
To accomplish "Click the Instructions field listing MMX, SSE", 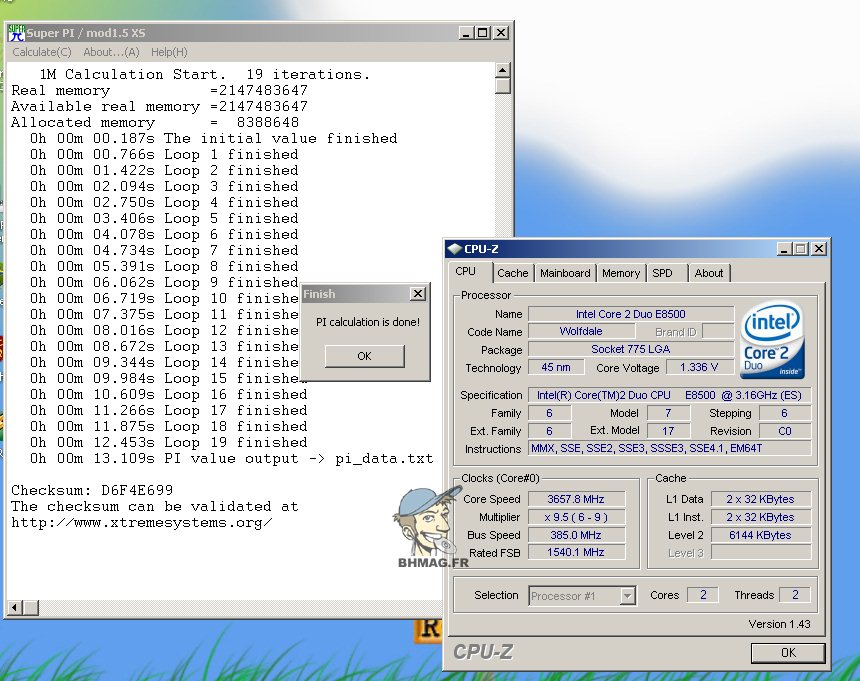I will [x=669, y=449].
